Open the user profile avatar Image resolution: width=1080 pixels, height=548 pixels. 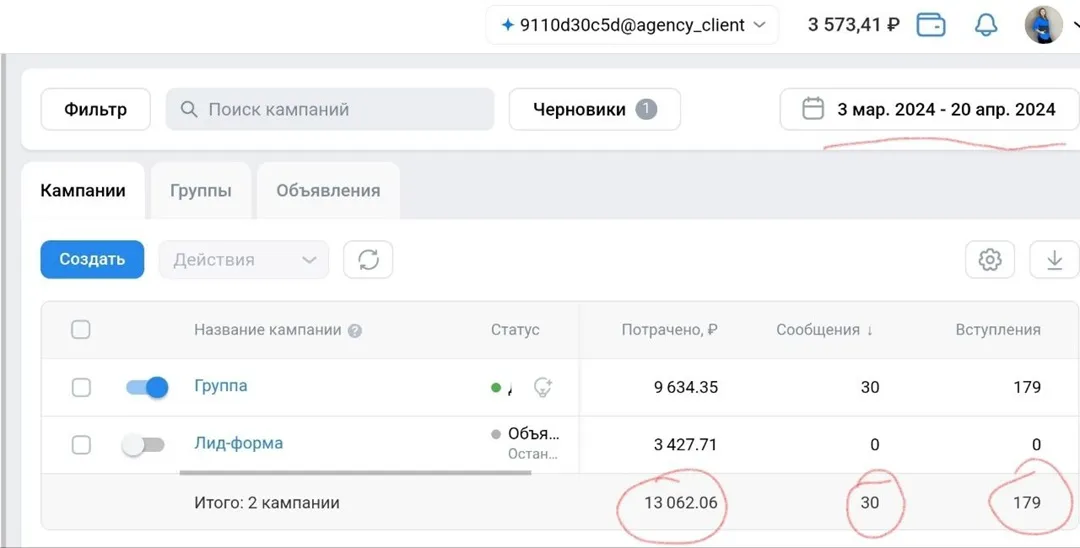1044,25
